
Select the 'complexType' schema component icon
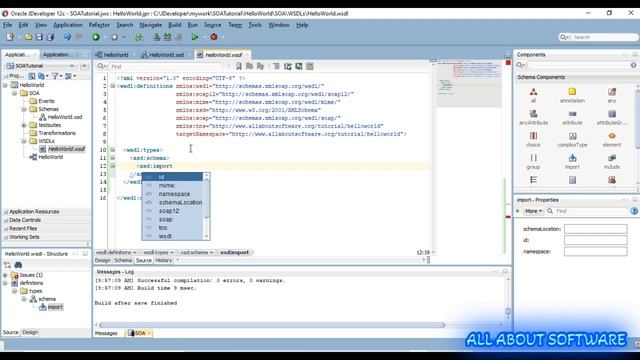point(572,136)
